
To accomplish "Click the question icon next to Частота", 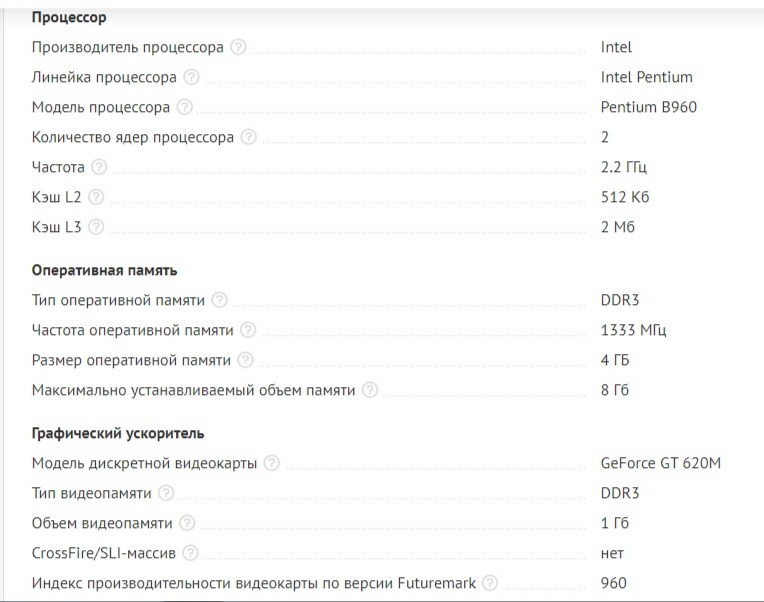I will point(99,167).
